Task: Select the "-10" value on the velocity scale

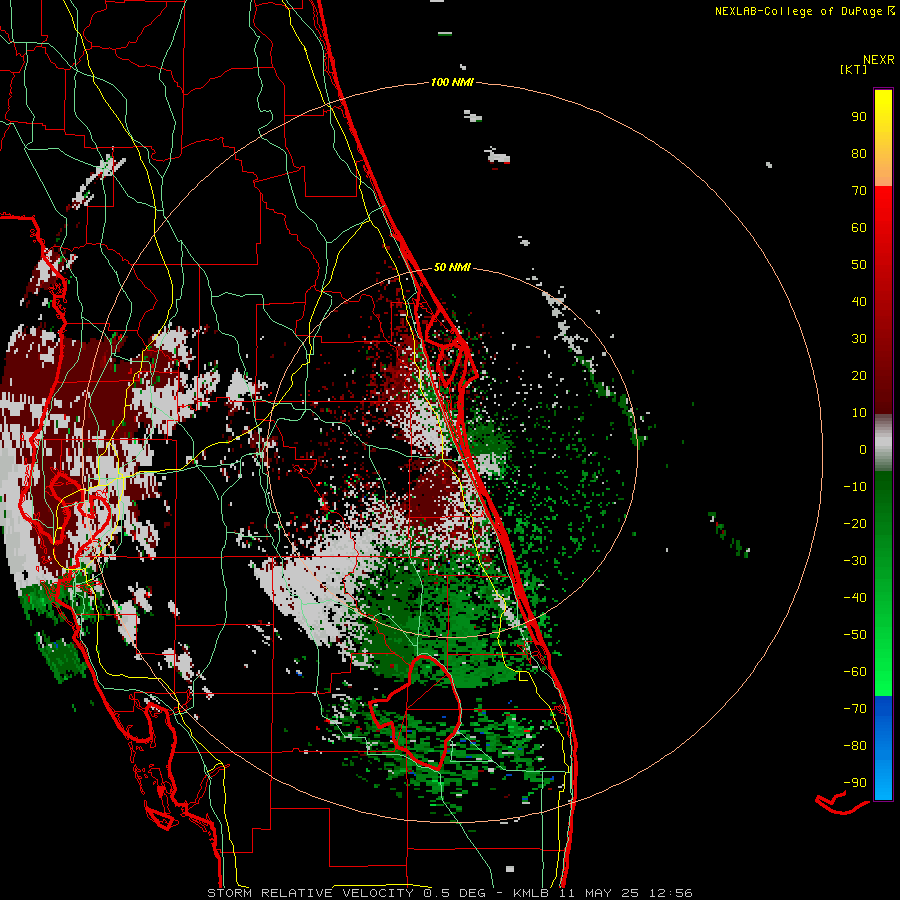Action: pos(855,486)
